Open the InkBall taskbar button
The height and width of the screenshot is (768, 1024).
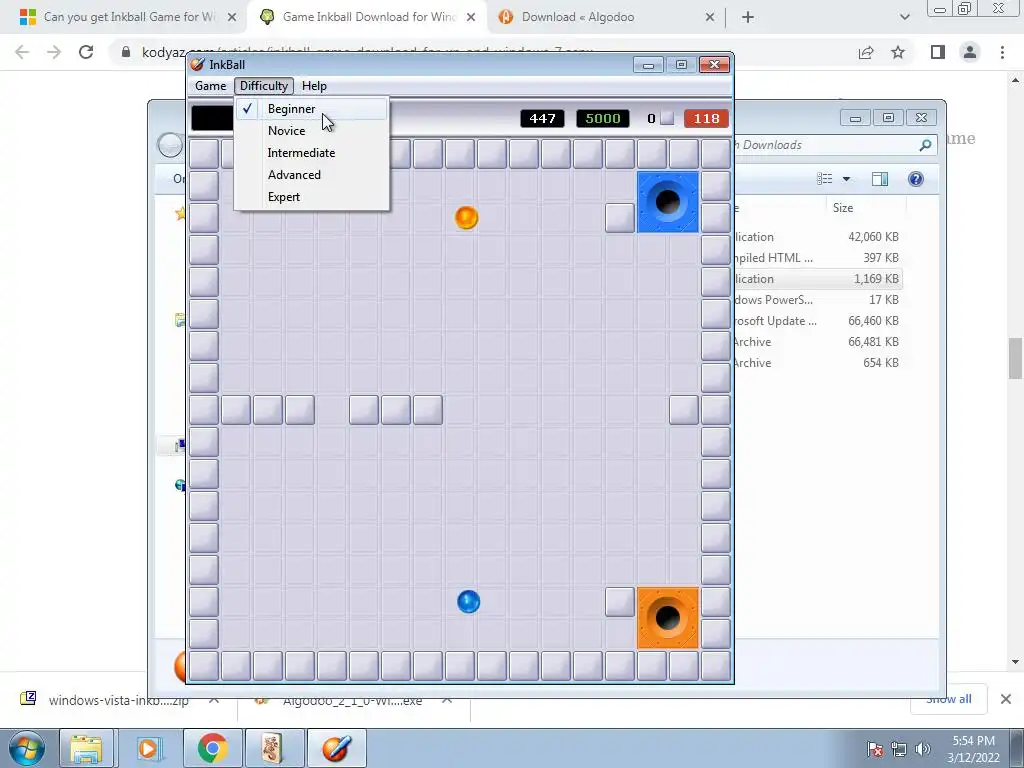[336, 748]
